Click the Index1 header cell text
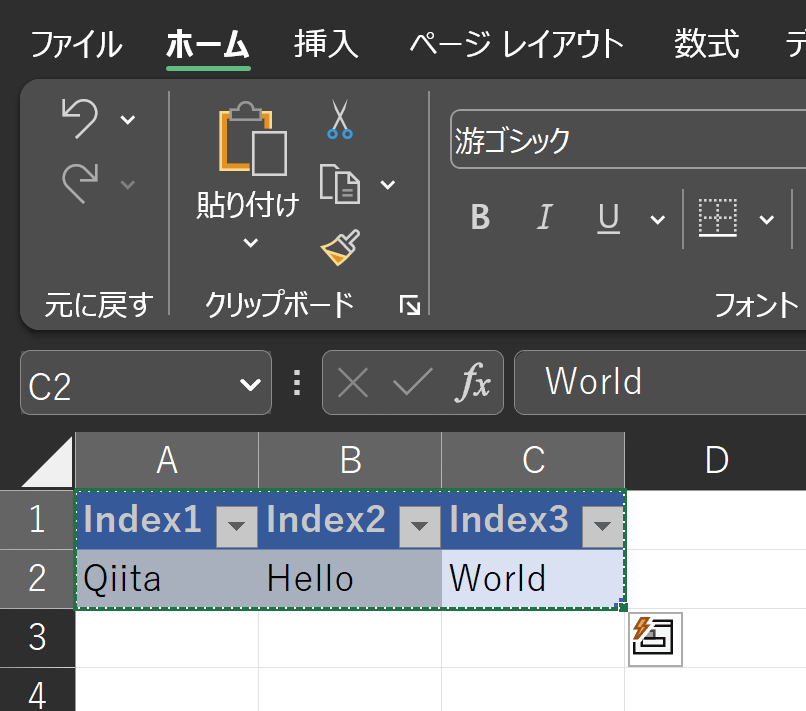This screenshot has height=711, width=806. [x=142, y=519]
